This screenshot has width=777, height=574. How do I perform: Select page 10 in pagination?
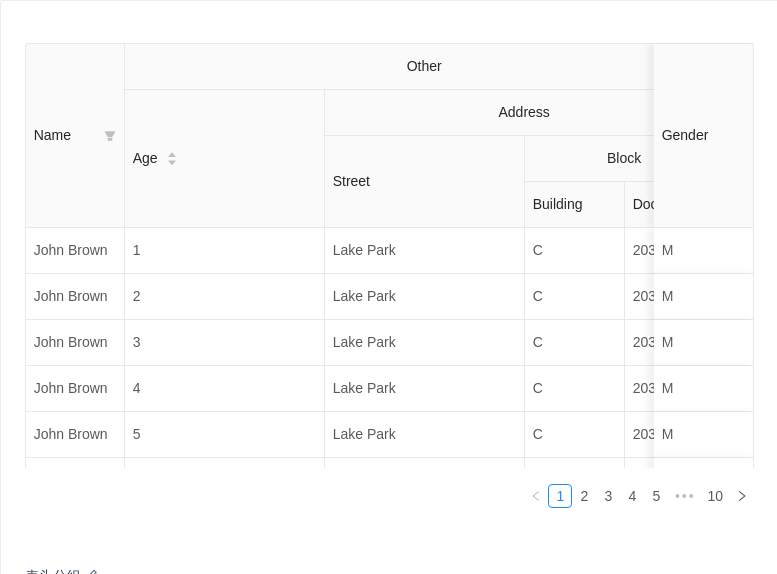(715, 496)
